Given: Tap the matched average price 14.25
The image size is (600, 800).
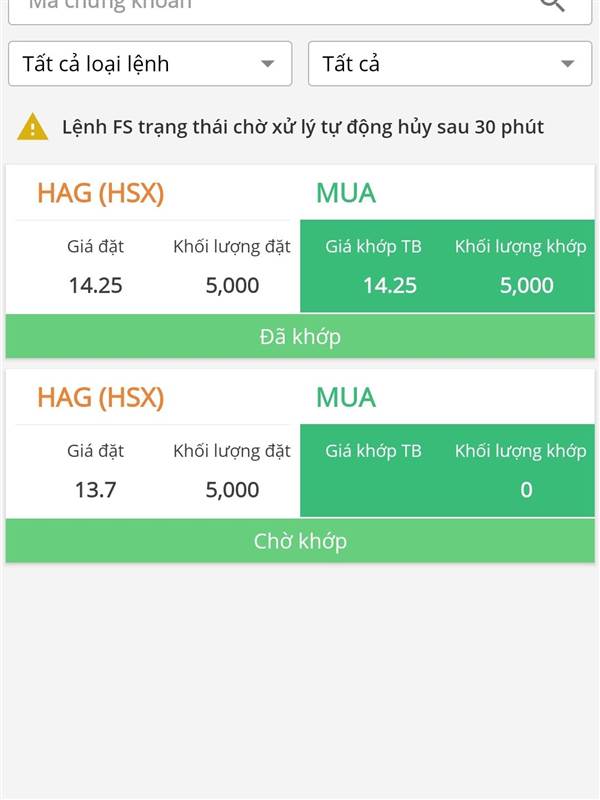Looking at the screenshot, I should click(x=390, y=285).
